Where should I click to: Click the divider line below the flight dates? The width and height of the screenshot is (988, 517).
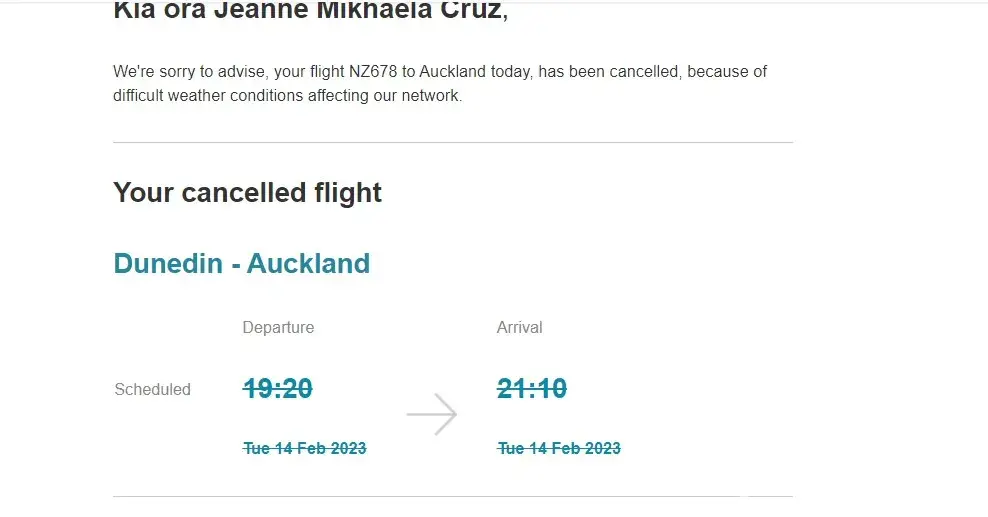452,496
